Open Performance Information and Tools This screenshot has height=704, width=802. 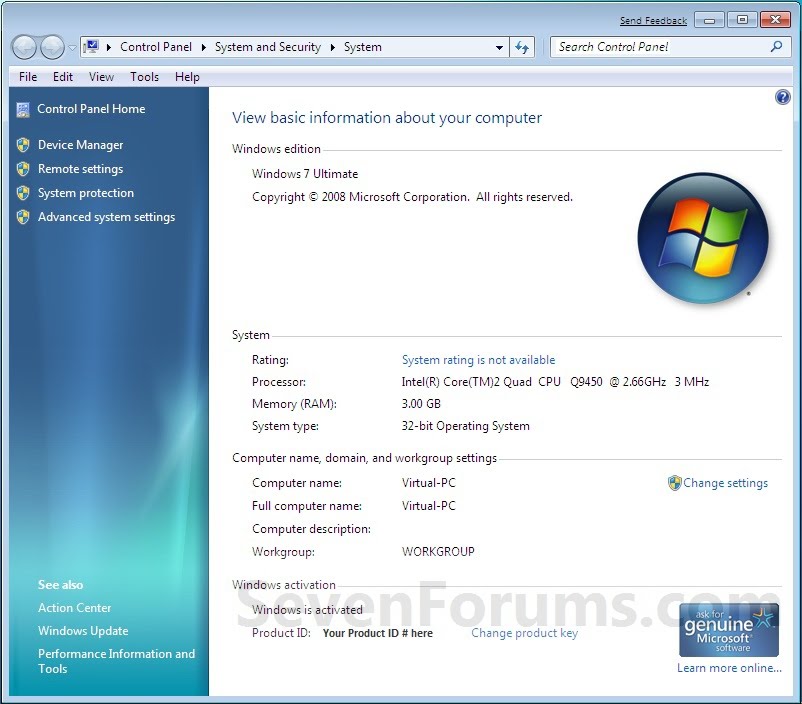coord(117,661)
